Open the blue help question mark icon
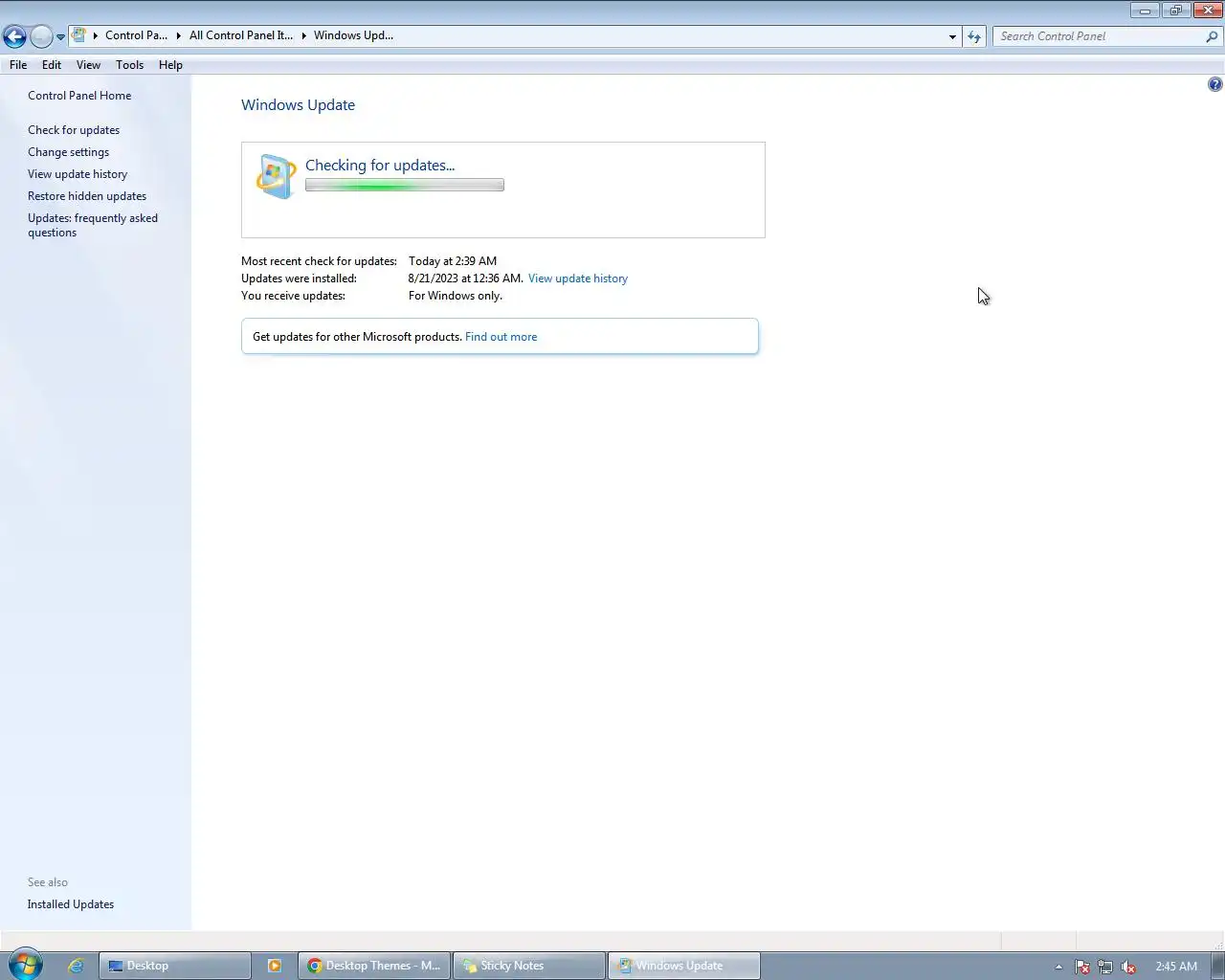 (1214, 84)
